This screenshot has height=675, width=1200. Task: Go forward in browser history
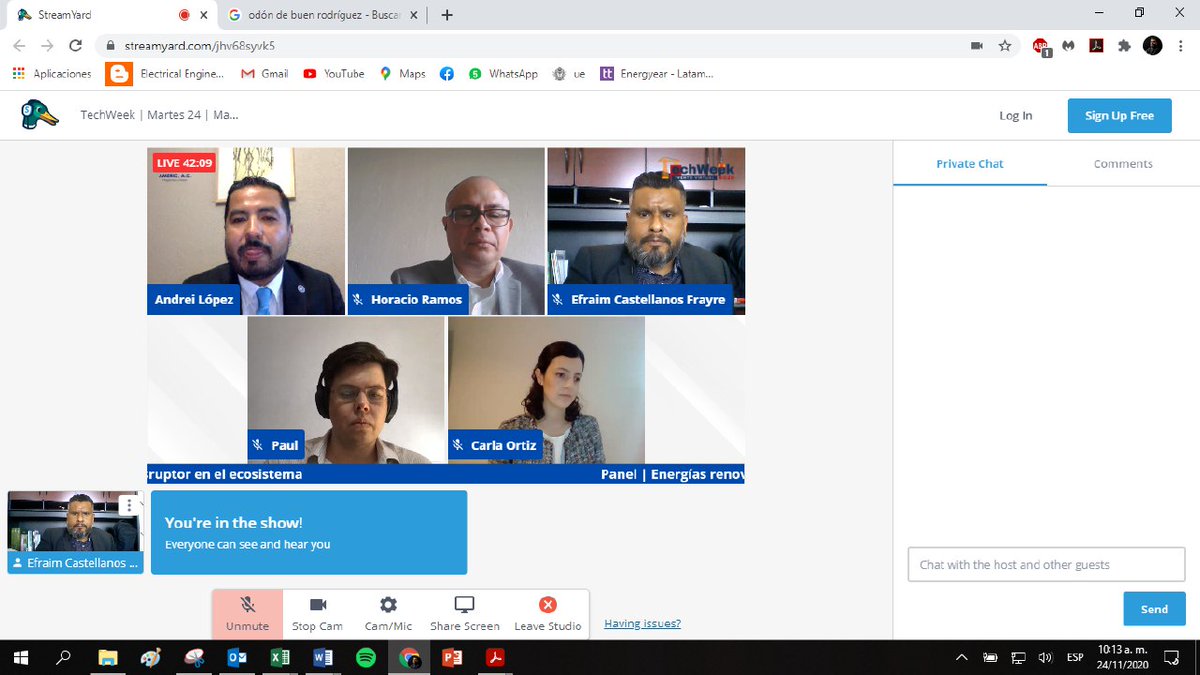pos(47,46)
